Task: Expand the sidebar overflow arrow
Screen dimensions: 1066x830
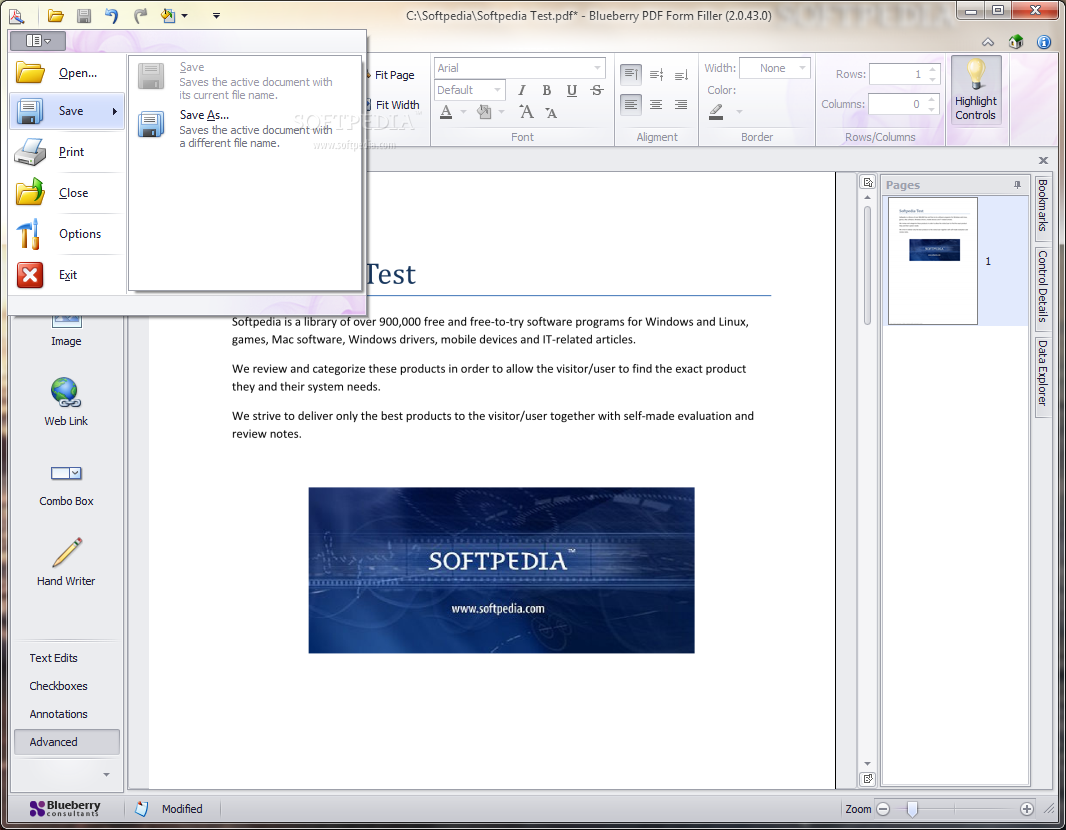Action: point(106,774)
